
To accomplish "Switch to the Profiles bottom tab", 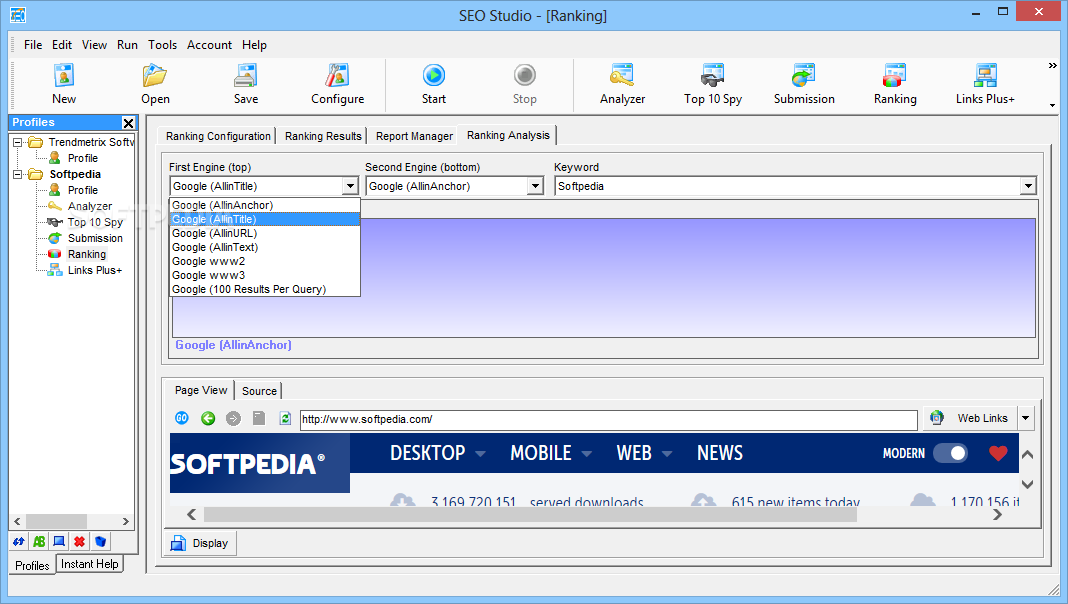I will [32, 565].
